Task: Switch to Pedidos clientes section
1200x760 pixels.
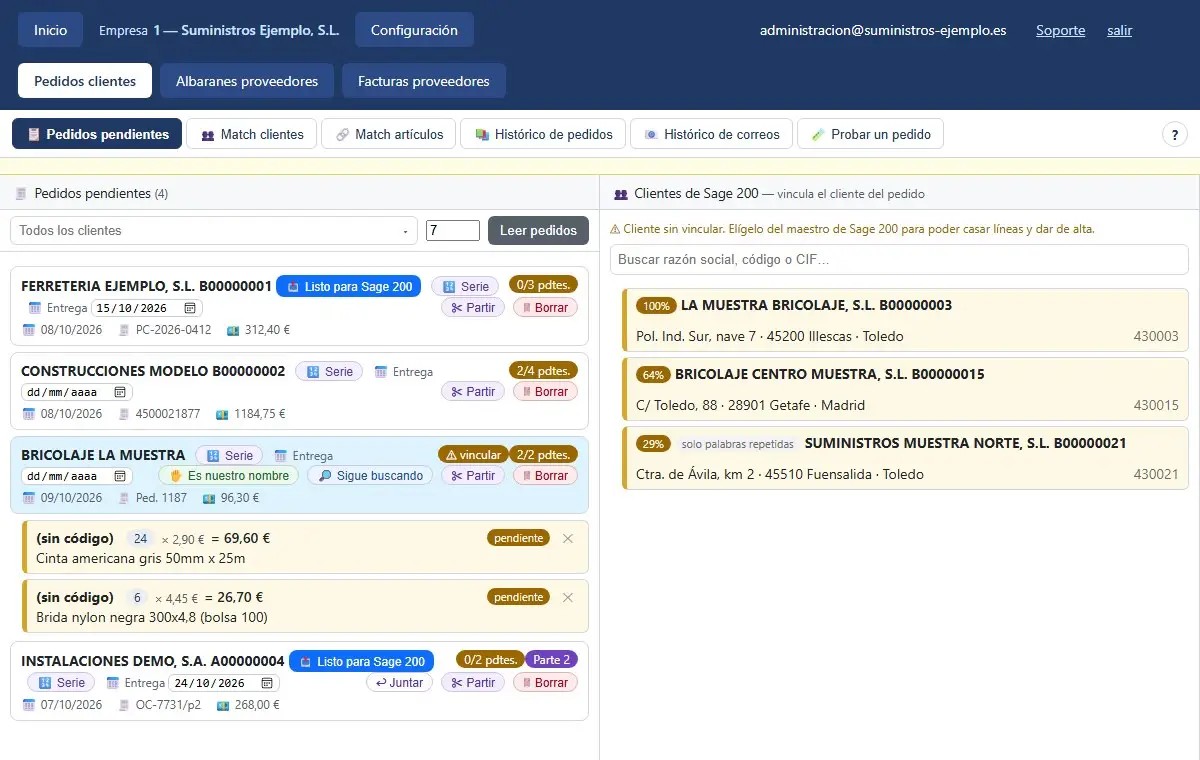Action: coord(85,81)
